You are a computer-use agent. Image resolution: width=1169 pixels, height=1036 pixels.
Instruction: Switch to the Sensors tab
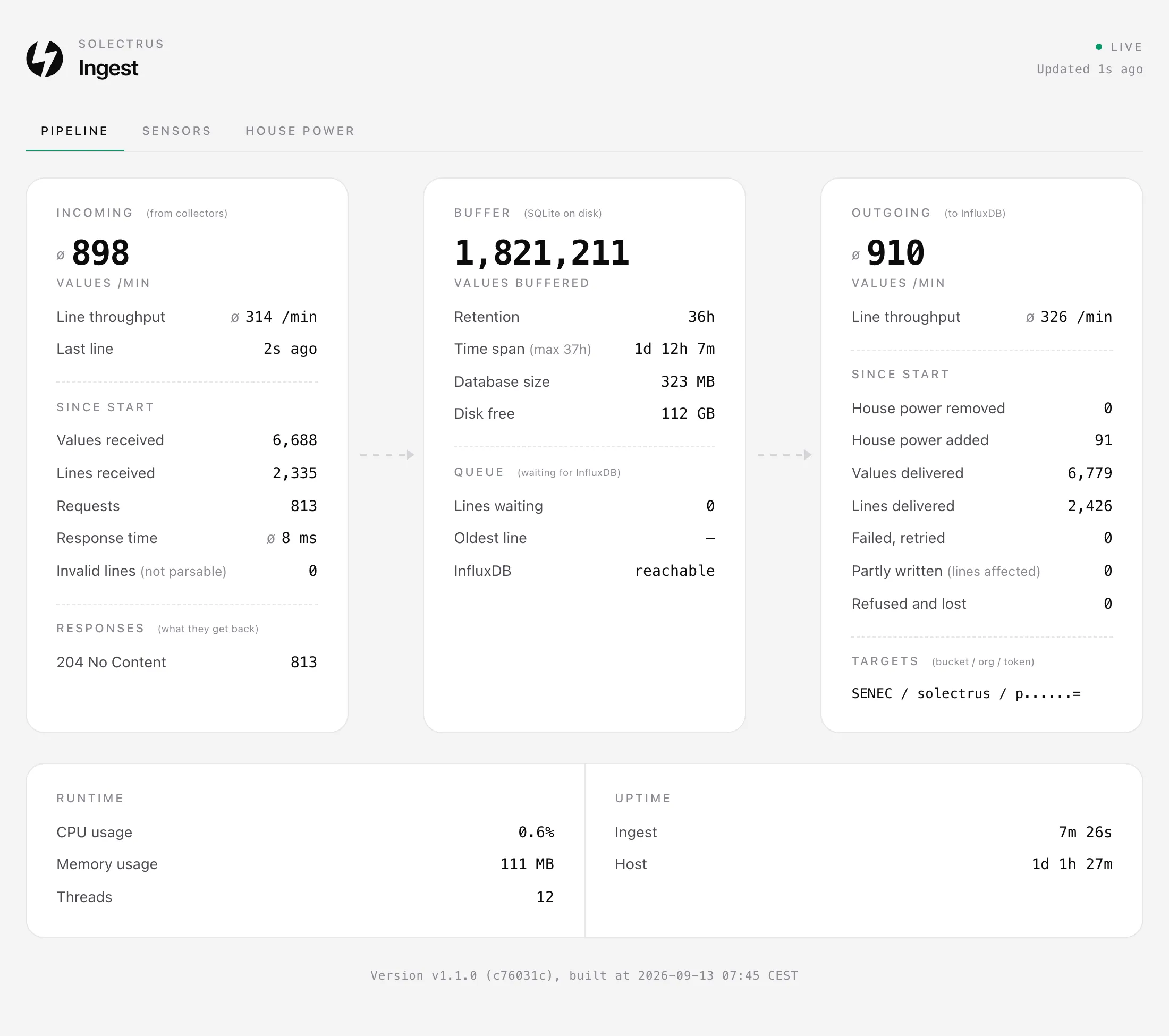[x=177, y=131]
